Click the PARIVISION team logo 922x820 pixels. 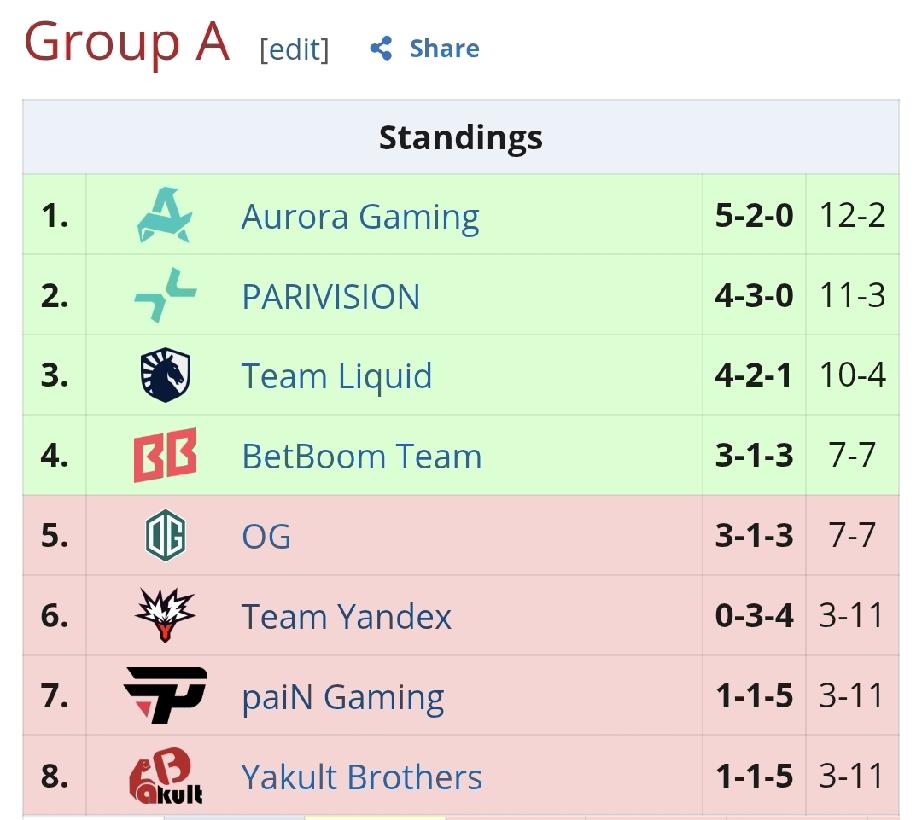[165, 296]
